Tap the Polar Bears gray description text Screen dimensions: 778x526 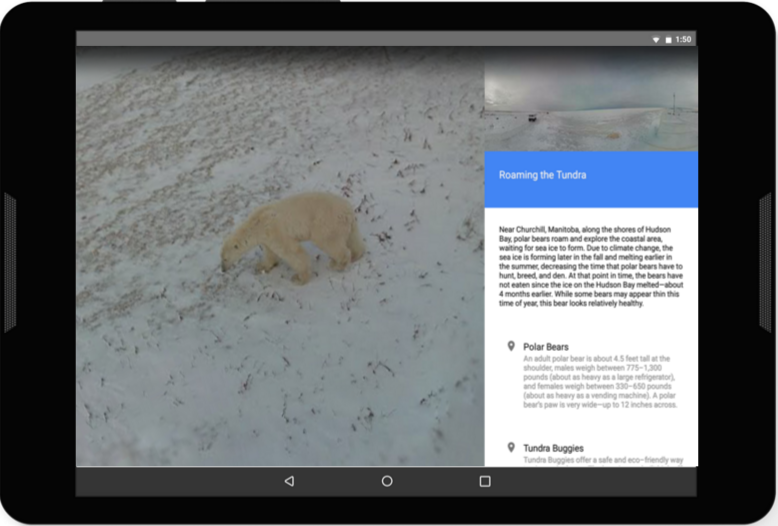click(x=599, y=381)
